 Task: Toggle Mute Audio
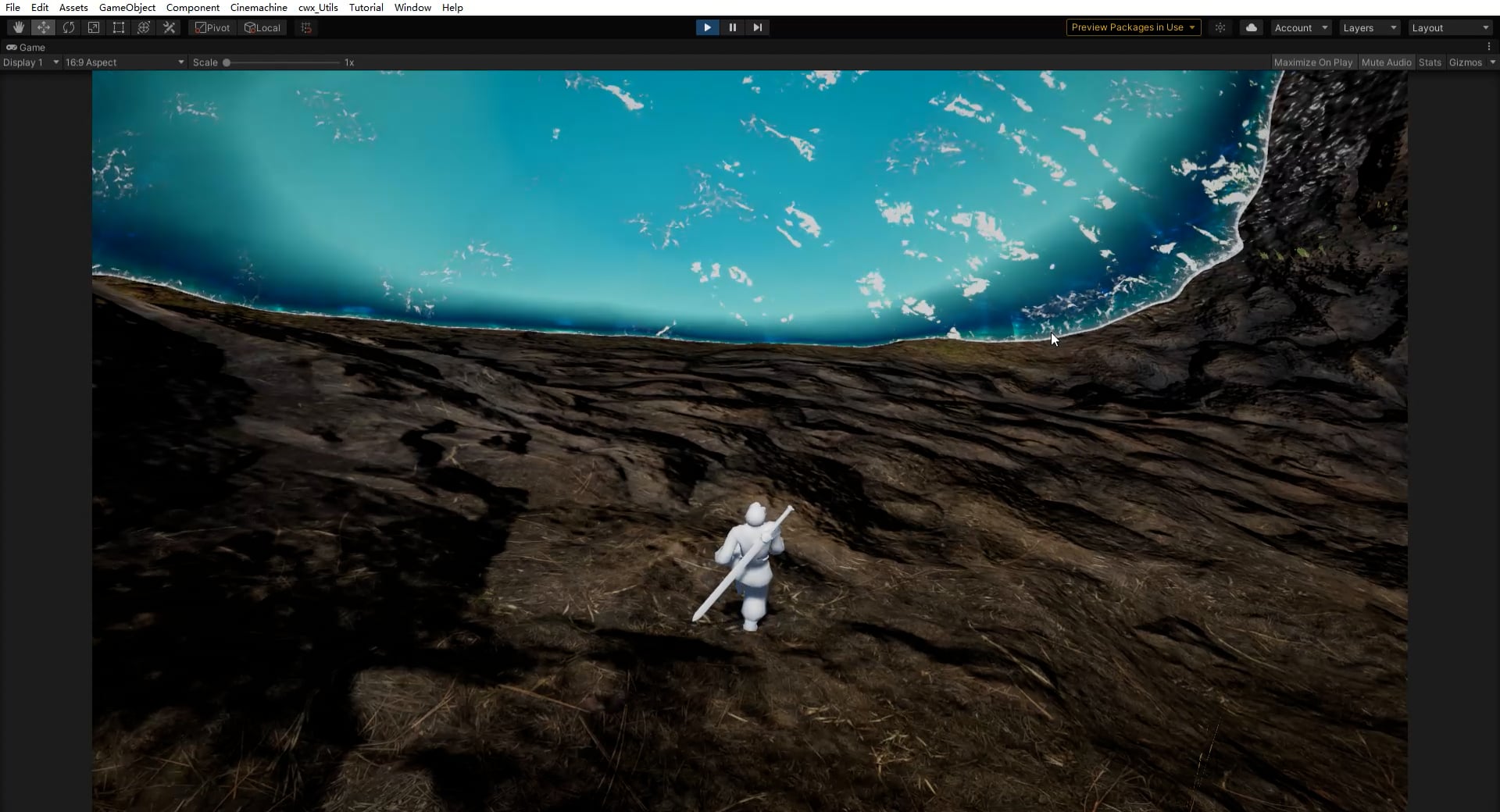(x=1386, y=62)
